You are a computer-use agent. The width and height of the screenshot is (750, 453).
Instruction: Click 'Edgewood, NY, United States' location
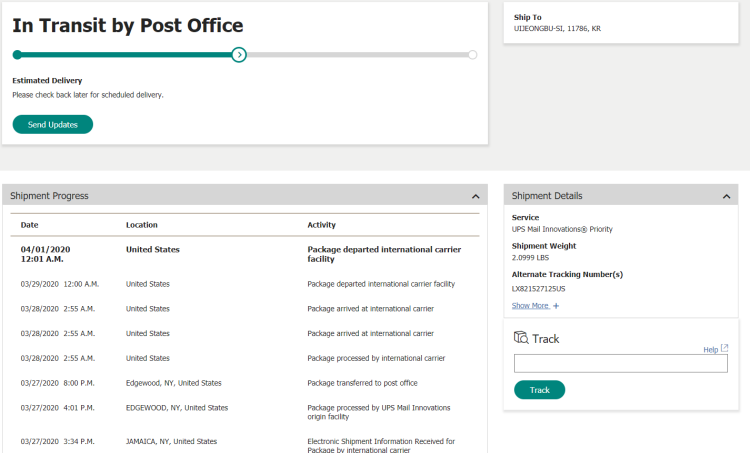pyautogui.click(x=174, y=383)
